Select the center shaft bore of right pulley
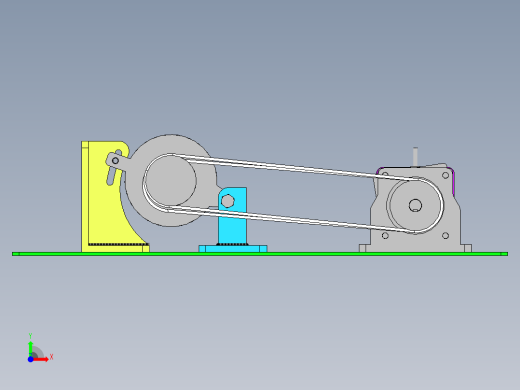This screenshot has height=390, width=520. (415, 205)
